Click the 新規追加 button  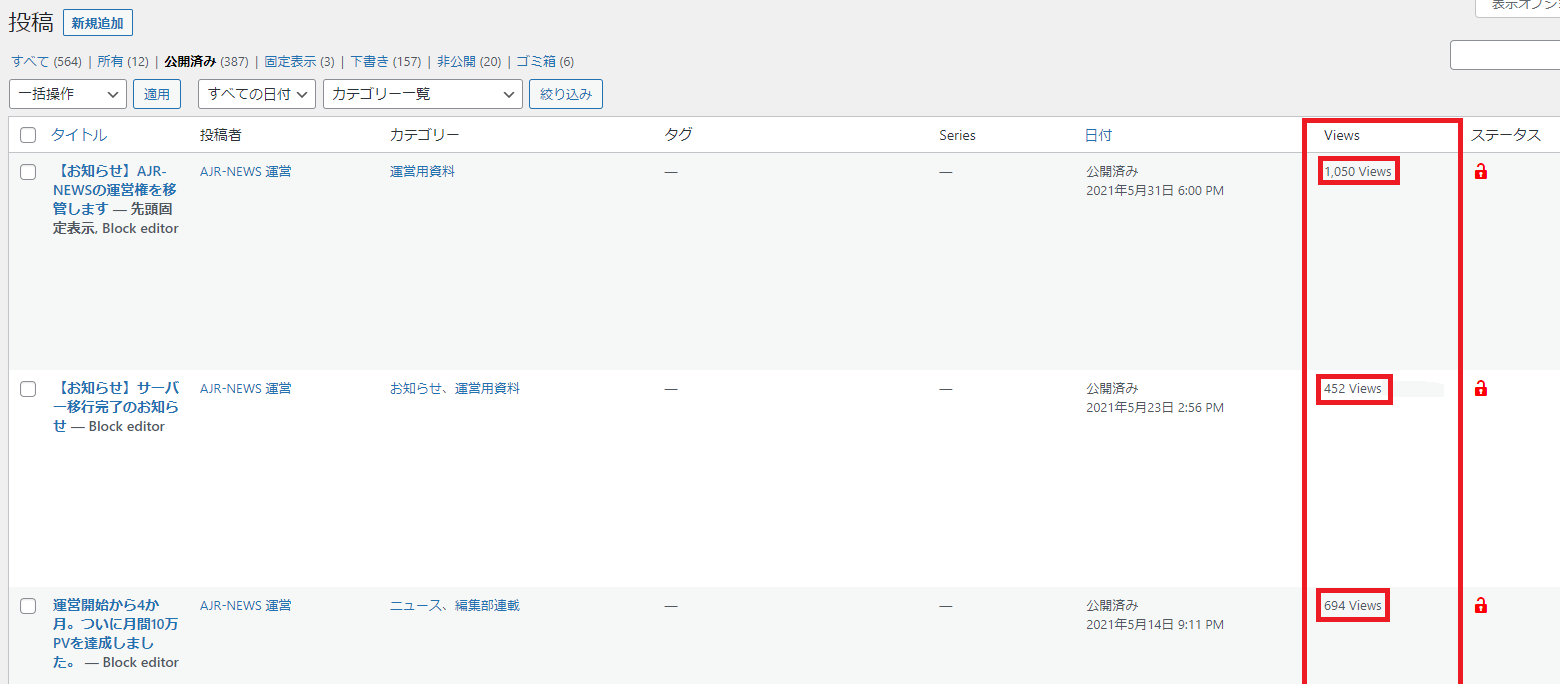coord(97,23)
